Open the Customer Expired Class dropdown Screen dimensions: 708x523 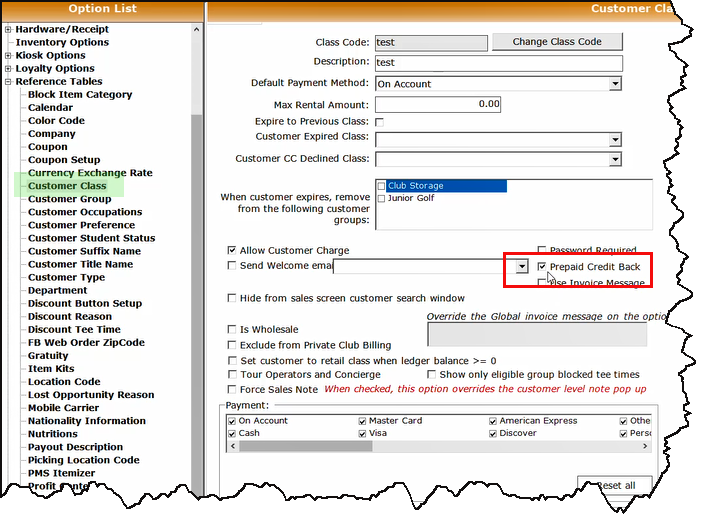[x=614, y=139]
